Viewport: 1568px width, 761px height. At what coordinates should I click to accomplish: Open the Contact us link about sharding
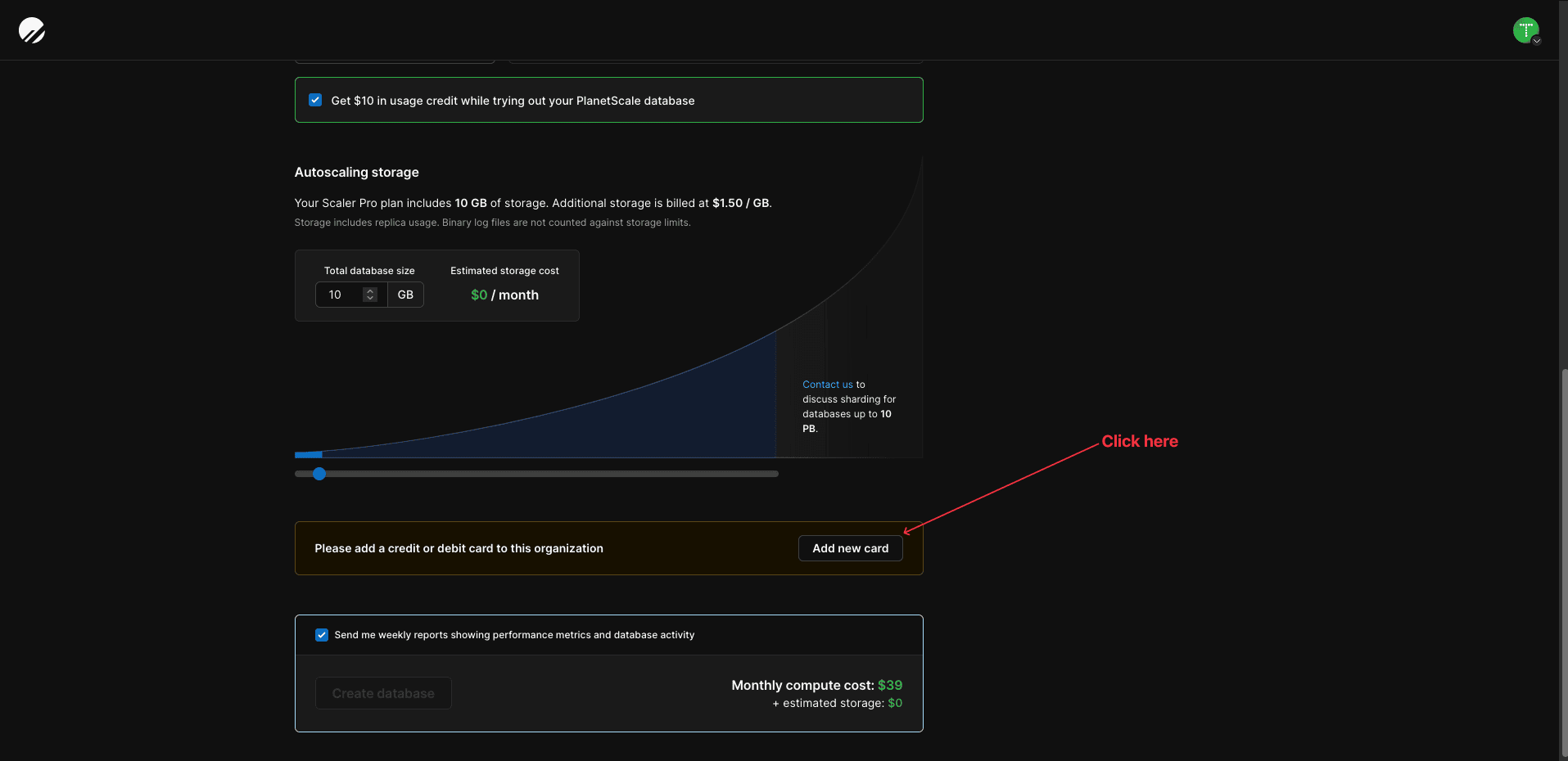click(827, 384)
